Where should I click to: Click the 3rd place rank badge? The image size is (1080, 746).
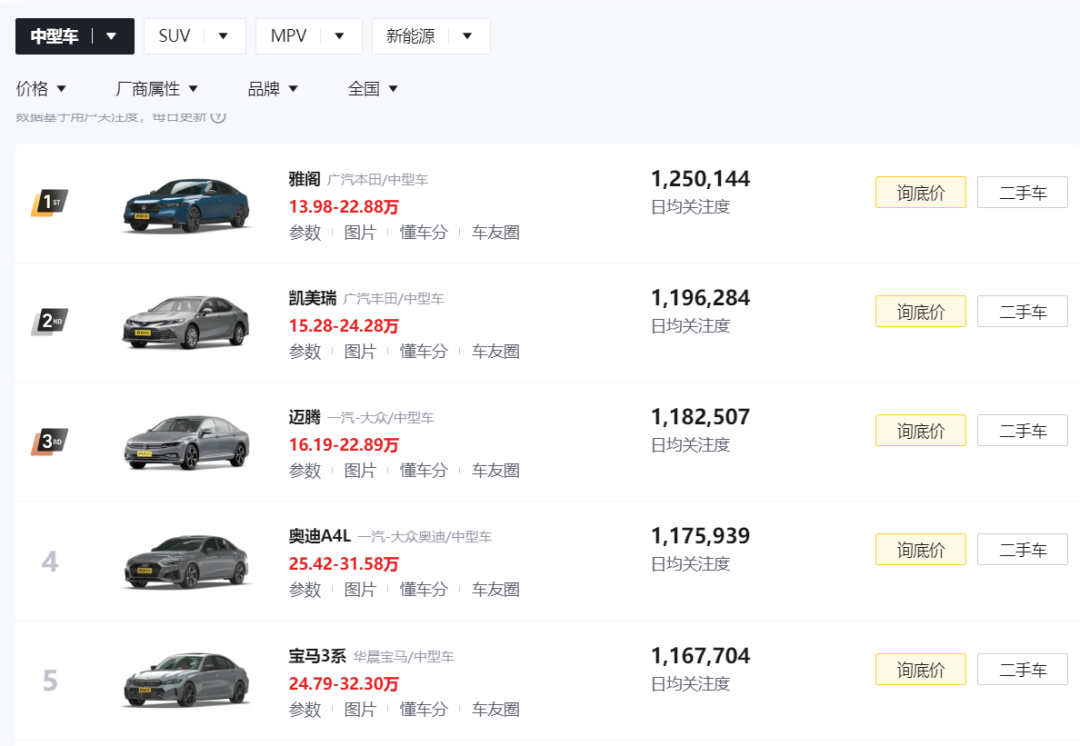click(50, 442)
